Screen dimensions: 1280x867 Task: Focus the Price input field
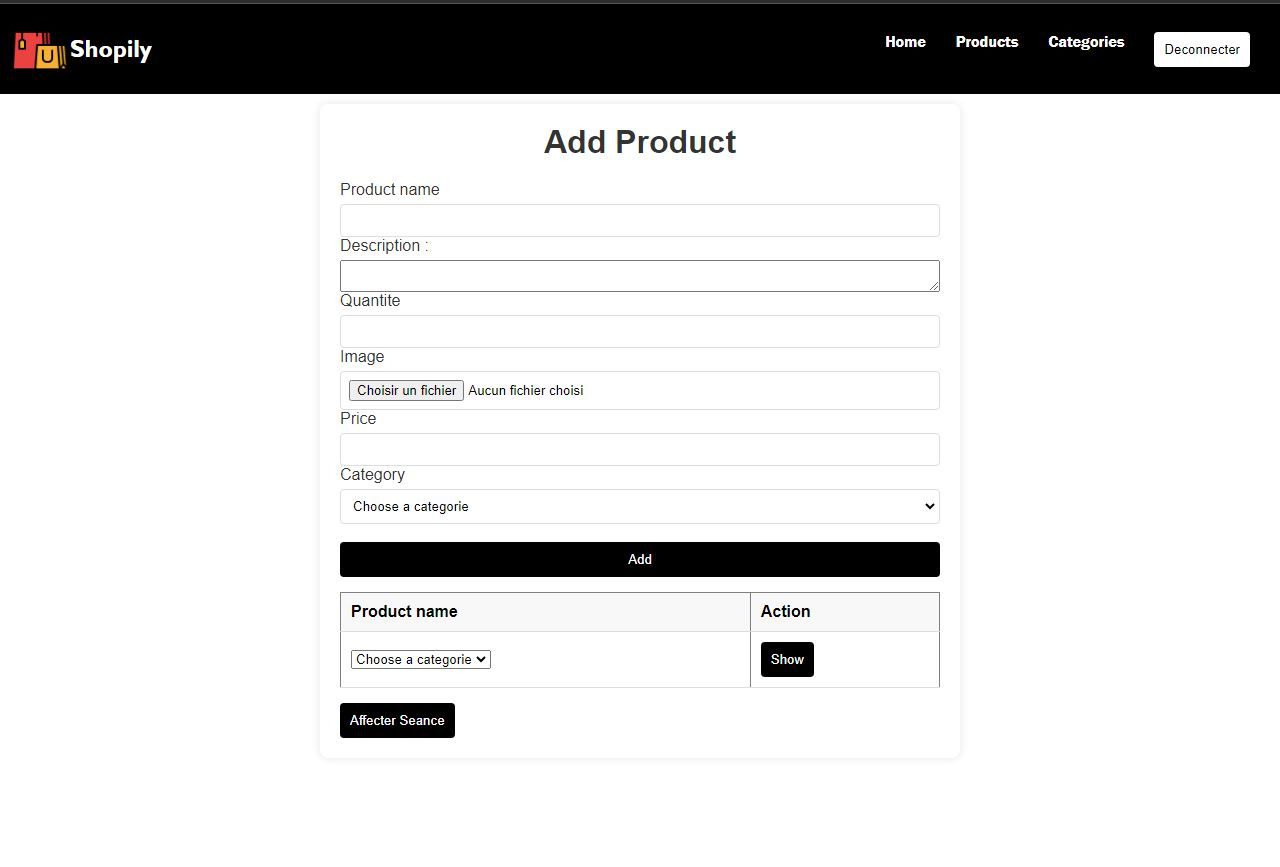point(640,450)
